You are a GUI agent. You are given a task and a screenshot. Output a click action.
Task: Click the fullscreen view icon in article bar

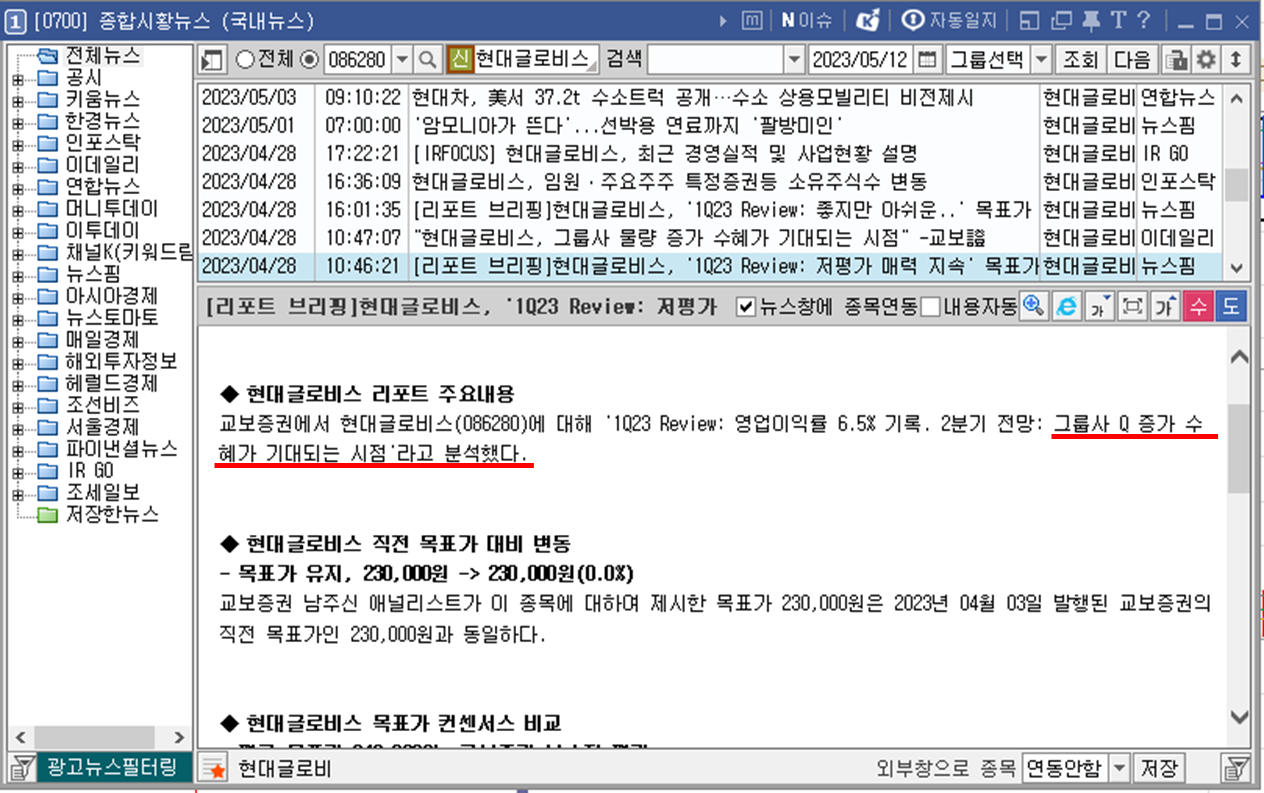[1132, 307]
